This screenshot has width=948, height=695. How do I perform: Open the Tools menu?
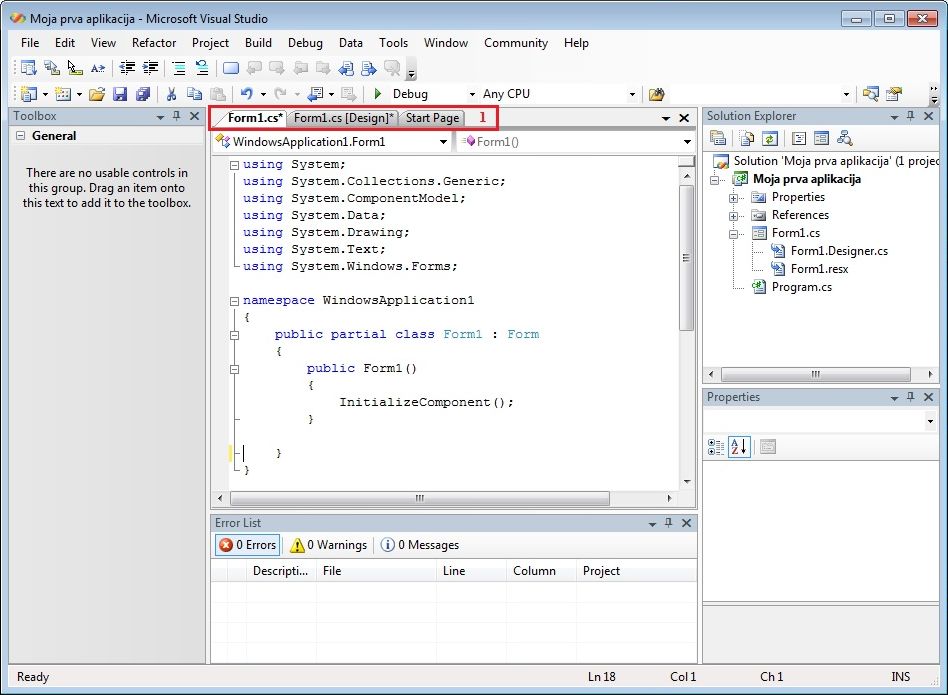coord(394,42)
